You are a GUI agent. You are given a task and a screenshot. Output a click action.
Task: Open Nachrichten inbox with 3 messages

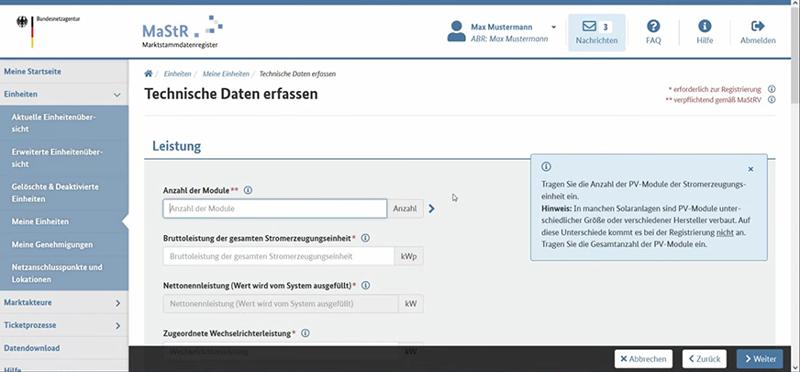[596, 32]
